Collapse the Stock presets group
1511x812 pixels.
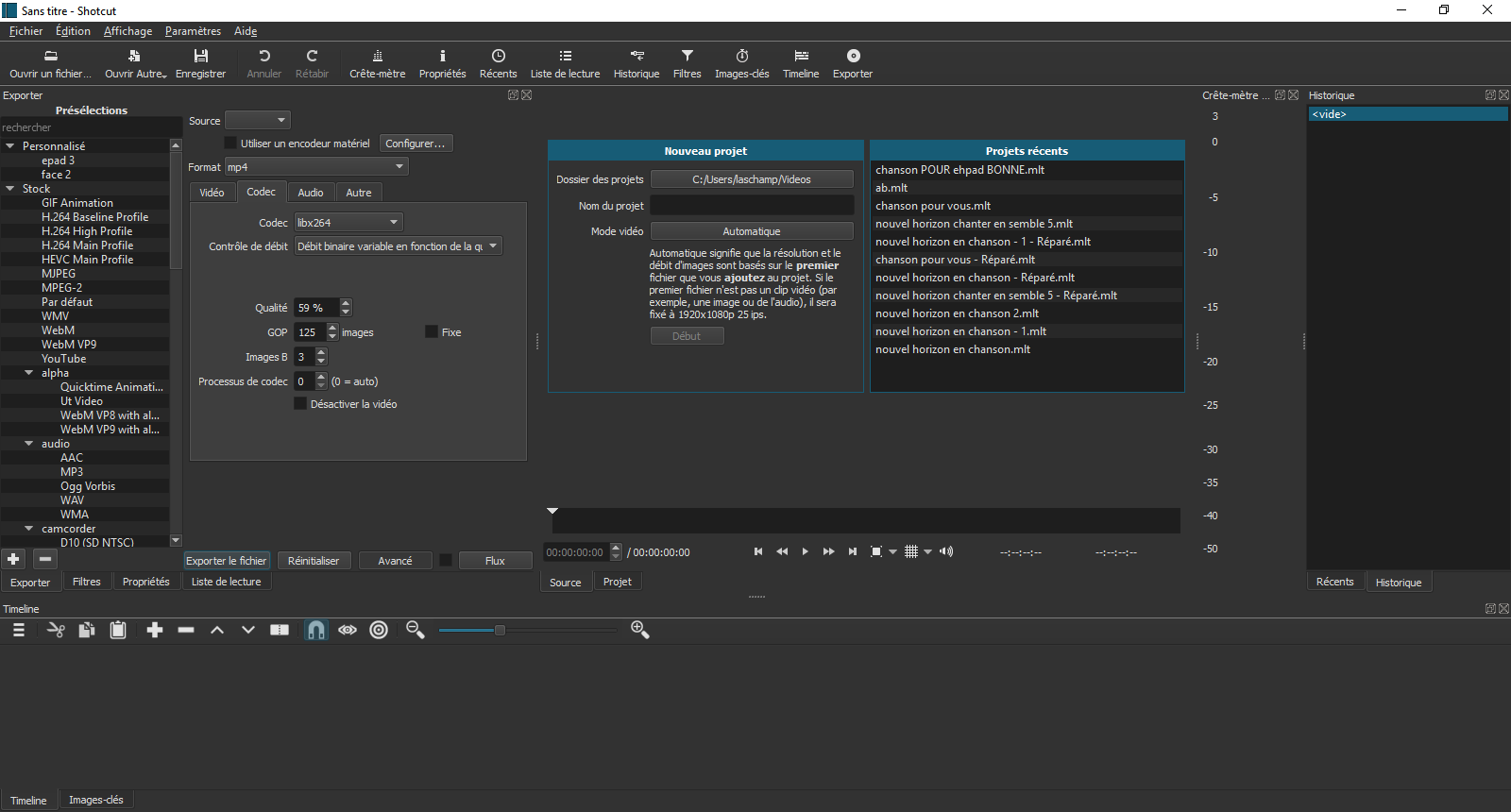coord(10,189)
